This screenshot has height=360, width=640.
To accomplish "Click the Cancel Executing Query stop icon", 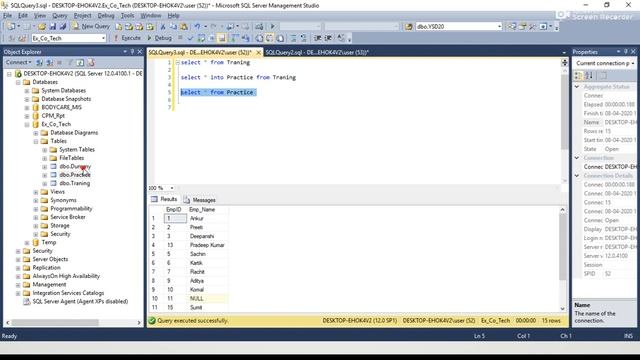I will pyautogui.click(x=180, y=38).
